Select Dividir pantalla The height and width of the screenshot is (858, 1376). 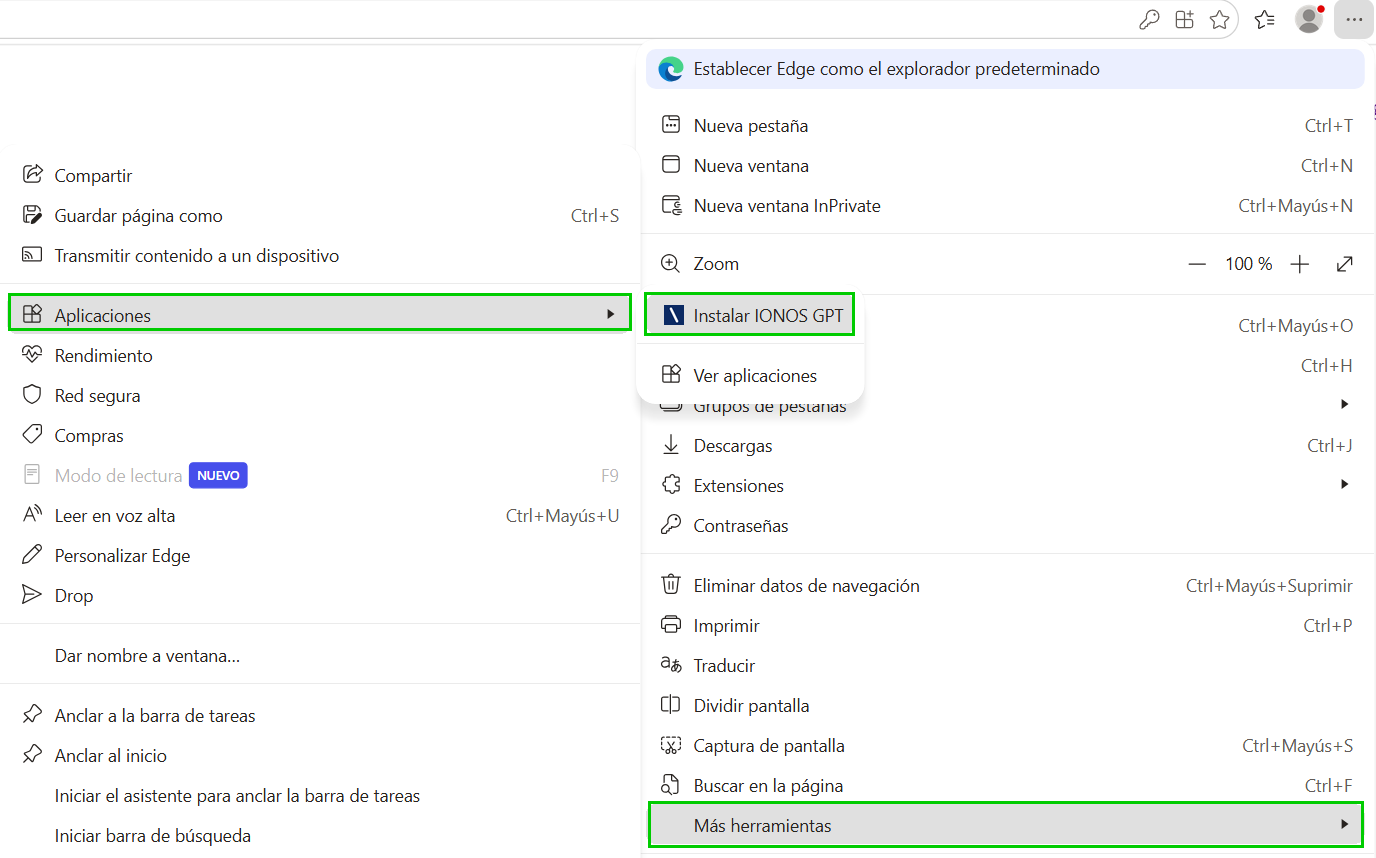pyautogui.click(x=1005, y=706)
